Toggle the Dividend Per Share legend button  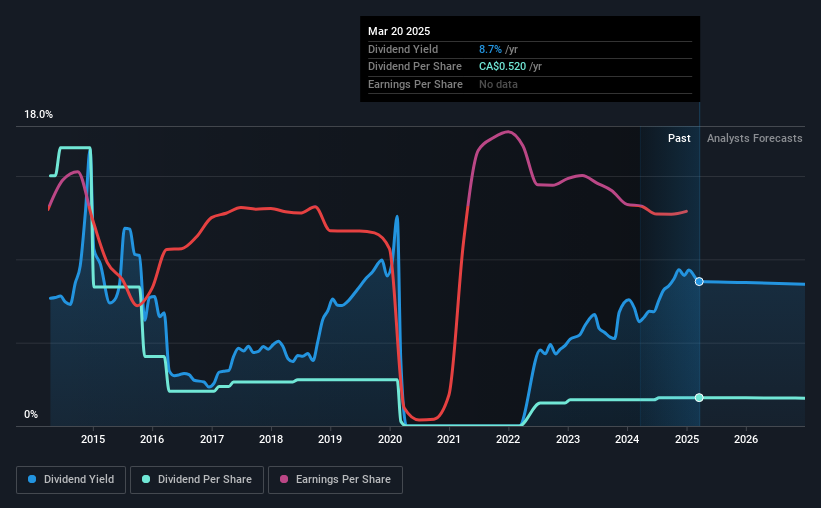197,479
